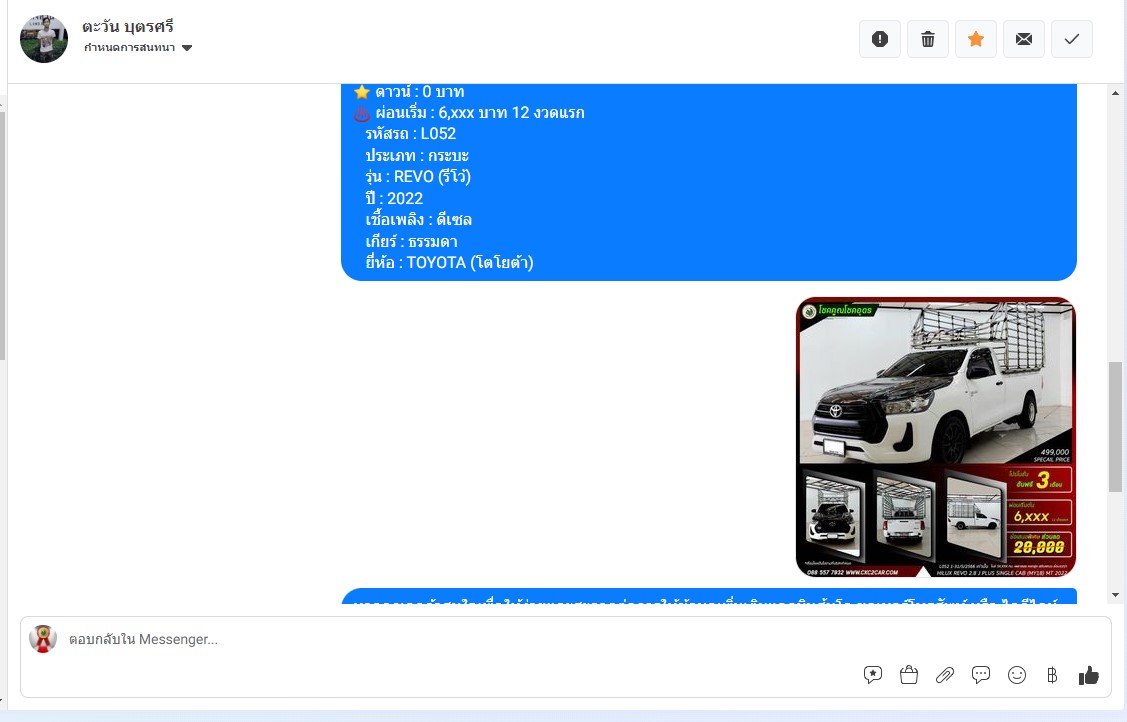Toggle the orange star follow-up flag
The height and width of the screenshot is (722, 1127).
(976, 39)
